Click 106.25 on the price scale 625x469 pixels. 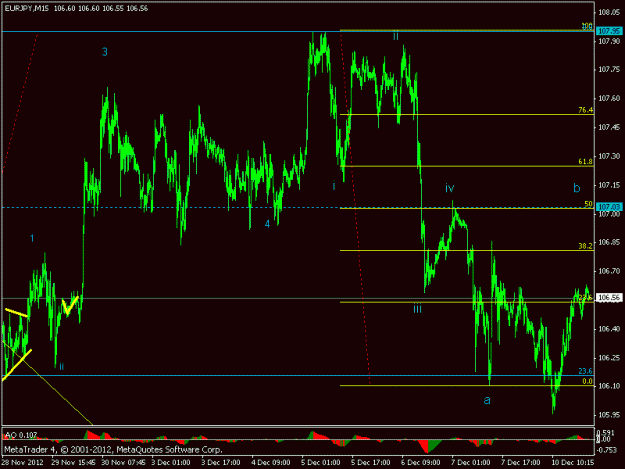609,357
